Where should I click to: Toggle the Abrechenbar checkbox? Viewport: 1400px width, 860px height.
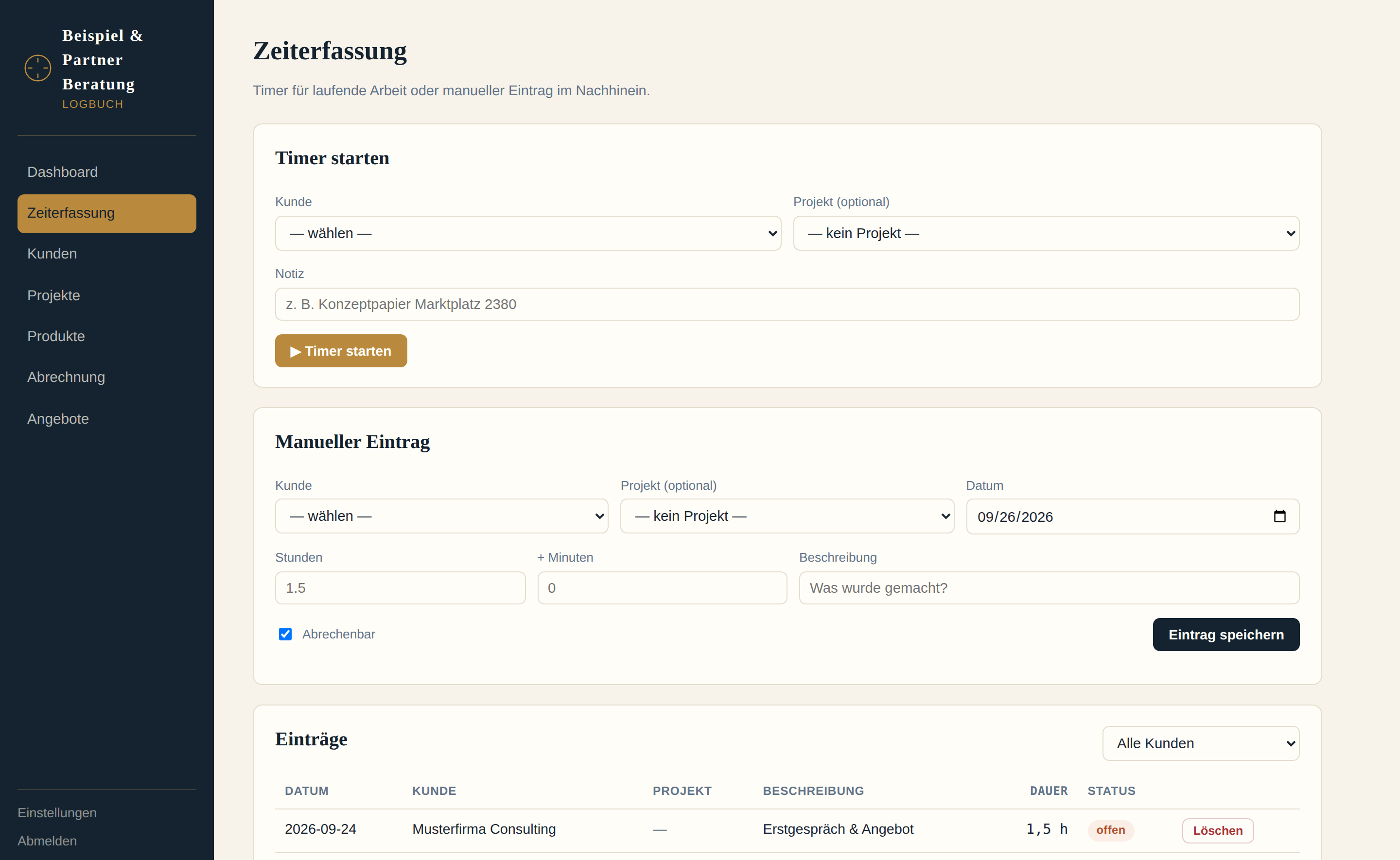pos(285,634)
